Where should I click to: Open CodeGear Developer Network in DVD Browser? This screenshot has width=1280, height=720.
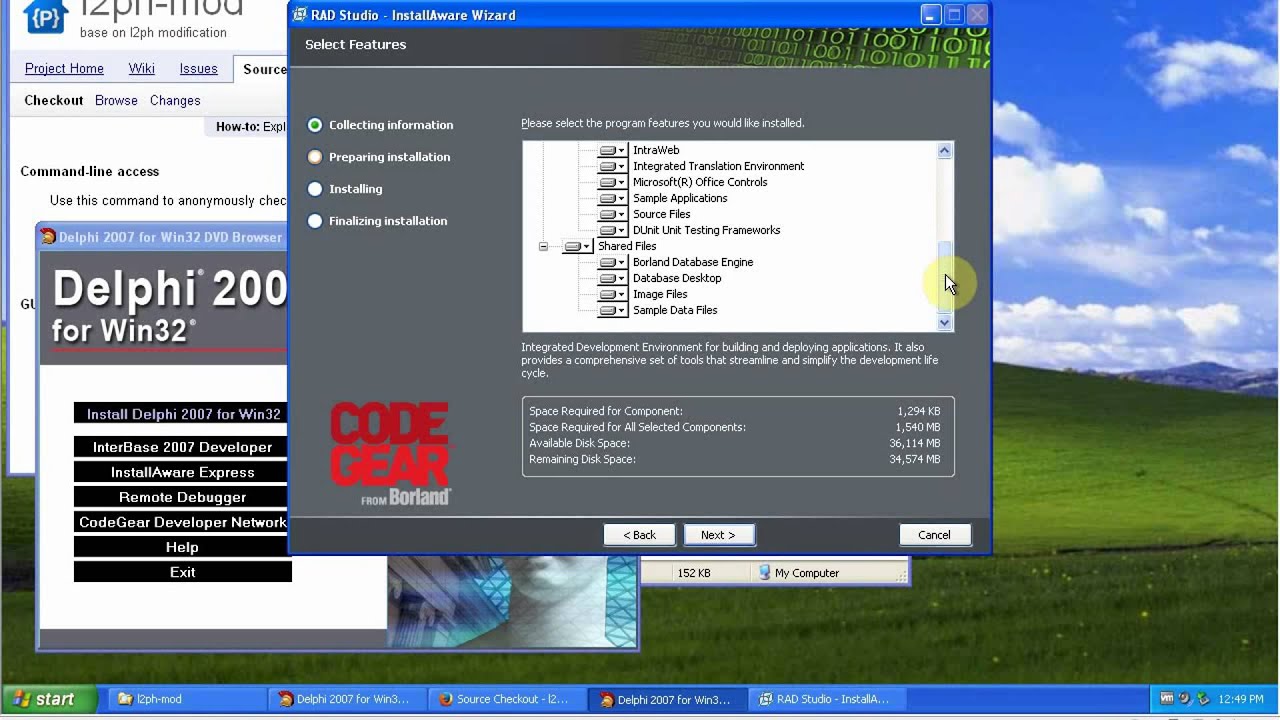point(182,522)
